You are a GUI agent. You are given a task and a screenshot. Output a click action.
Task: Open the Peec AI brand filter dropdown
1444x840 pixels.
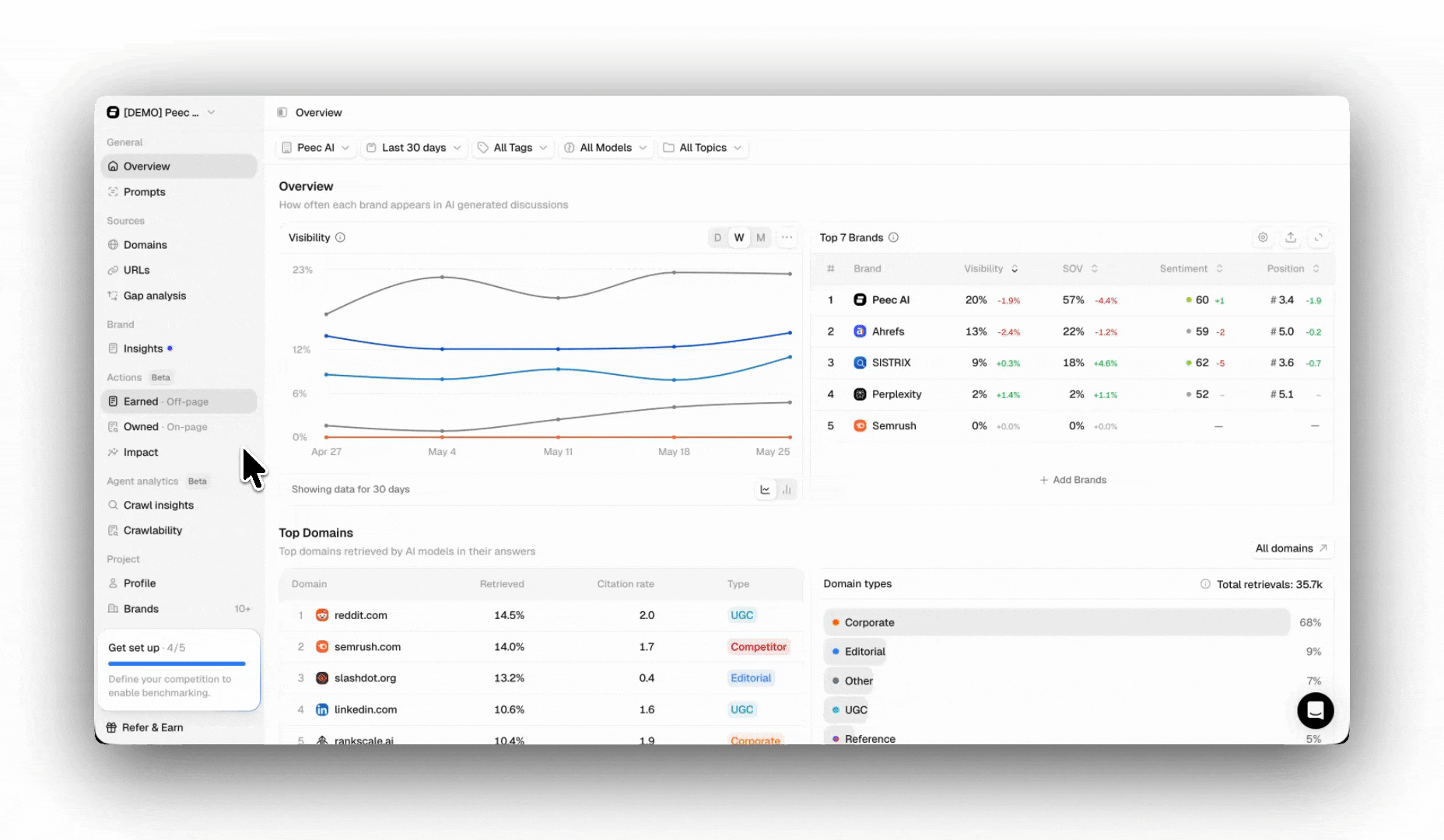316,148
